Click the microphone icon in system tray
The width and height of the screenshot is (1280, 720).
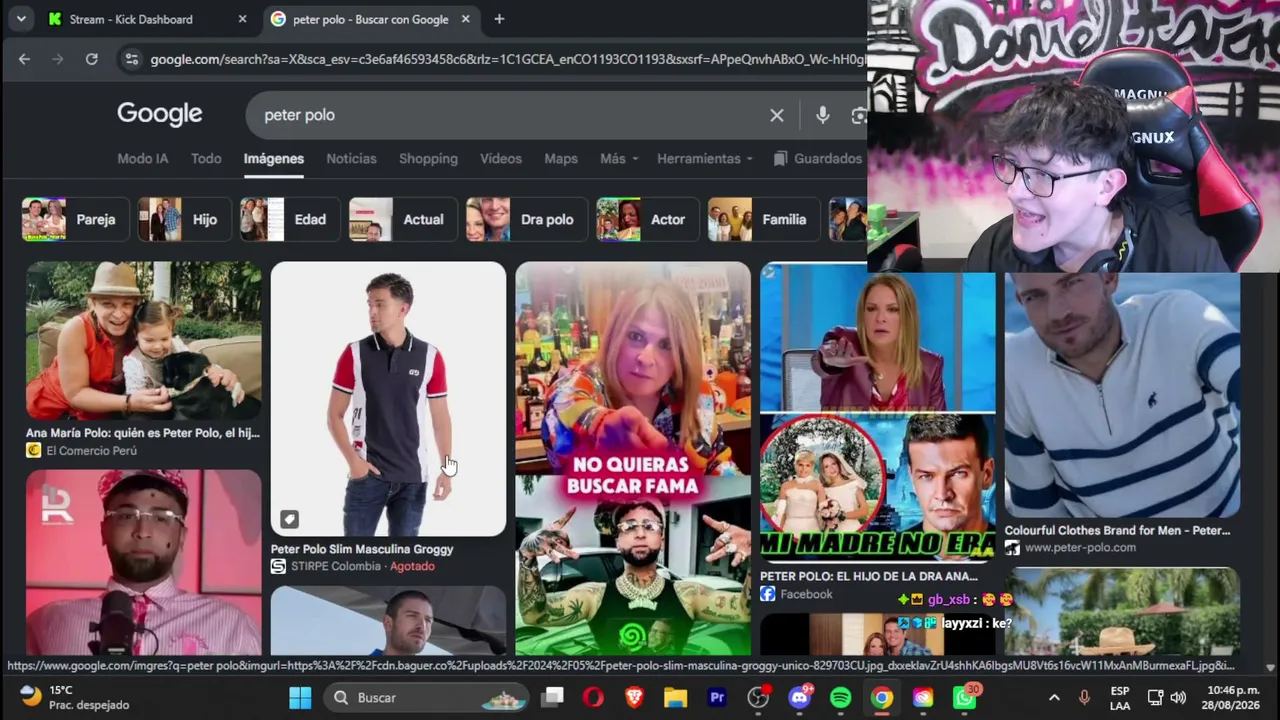coord(1084,697)
